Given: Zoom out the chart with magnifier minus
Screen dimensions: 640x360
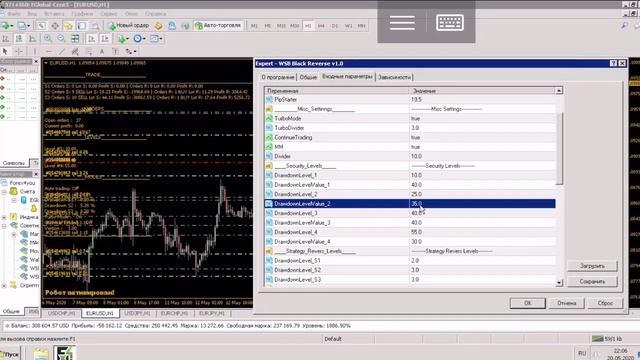Looking at the screenshot, I should point(61,39).
